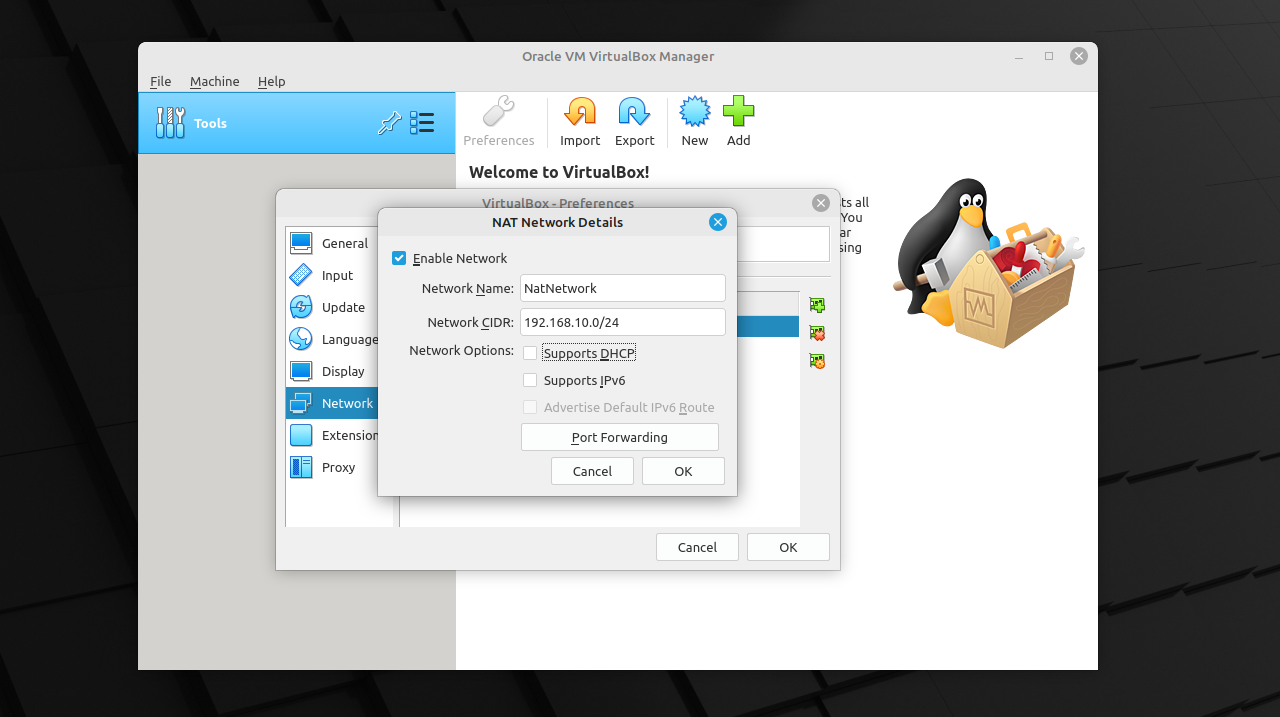Enable the Supports DHCP checkbox
Viewport: 1280px width, 717px height.
(x=530, y=353)
